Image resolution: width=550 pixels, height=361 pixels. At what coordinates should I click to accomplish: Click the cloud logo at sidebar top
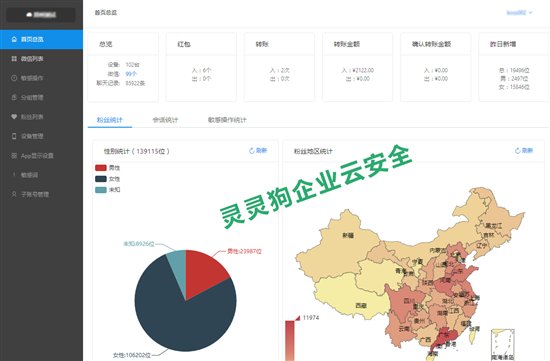29,15
